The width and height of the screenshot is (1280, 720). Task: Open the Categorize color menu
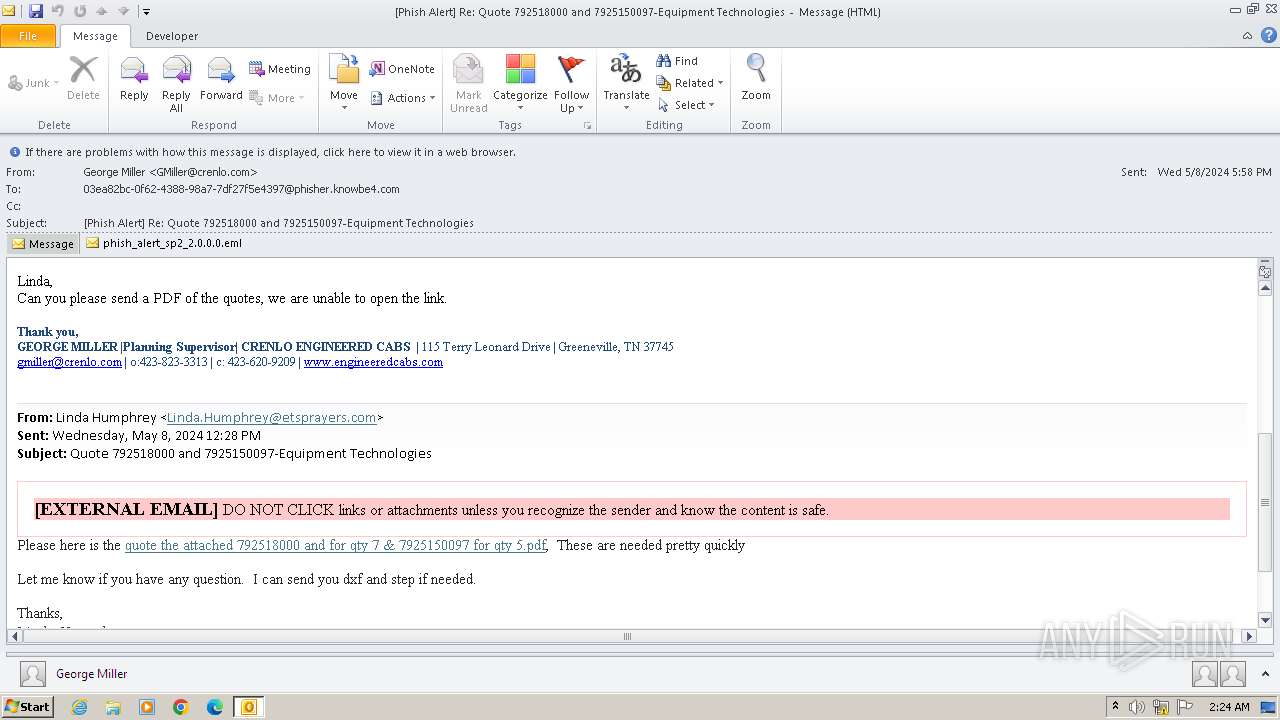520,84
